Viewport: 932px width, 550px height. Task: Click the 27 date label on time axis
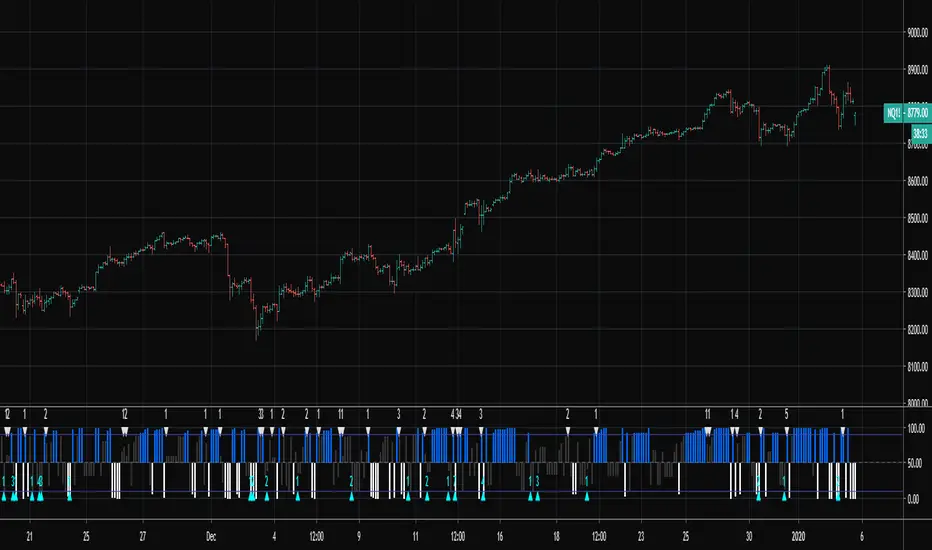(x=143, y=536)
